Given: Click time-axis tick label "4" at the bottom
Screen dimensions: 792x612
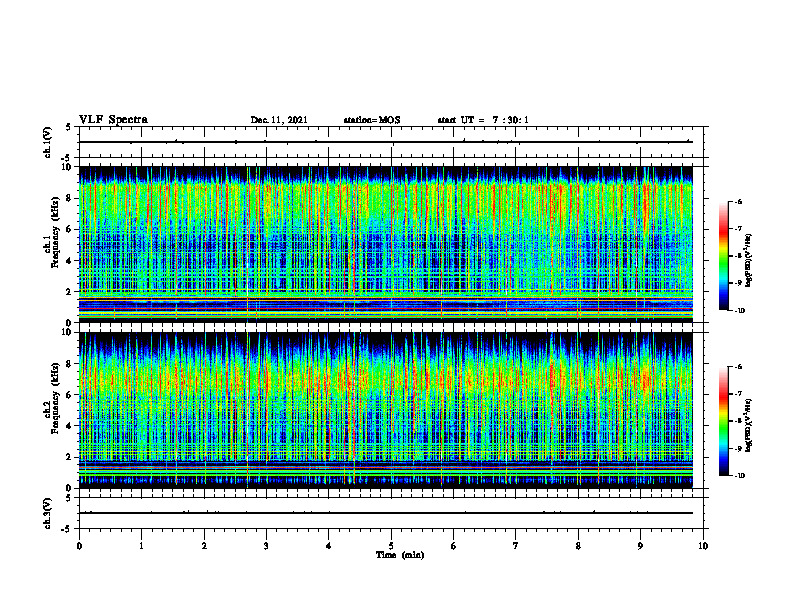Looking at the screenshot, I should click(329, 546).
